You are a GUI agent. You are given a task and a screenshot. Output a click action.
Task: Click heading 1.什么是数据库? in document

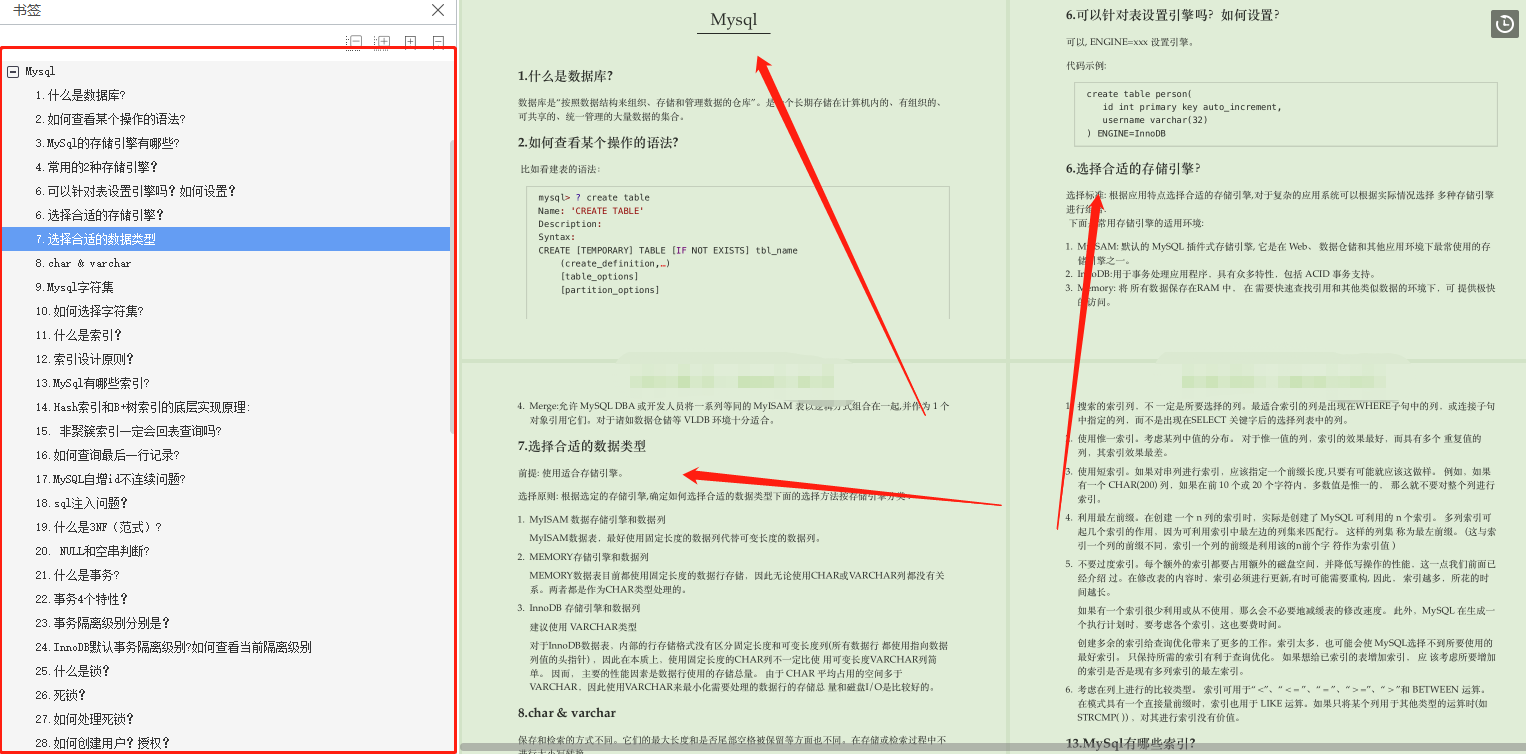tap(565, 76)
